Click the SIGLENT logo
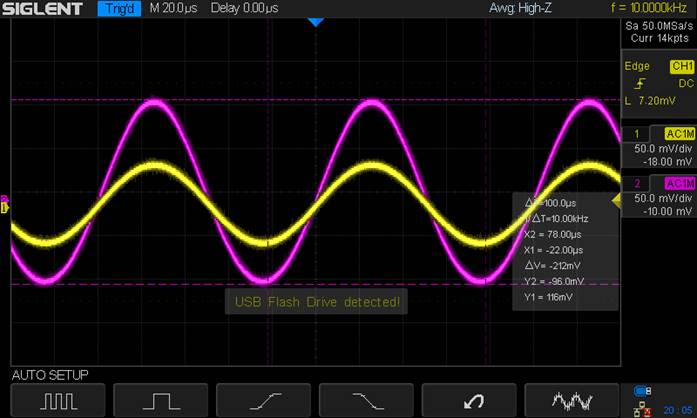The image size is (697, 418). pos(42,8)
